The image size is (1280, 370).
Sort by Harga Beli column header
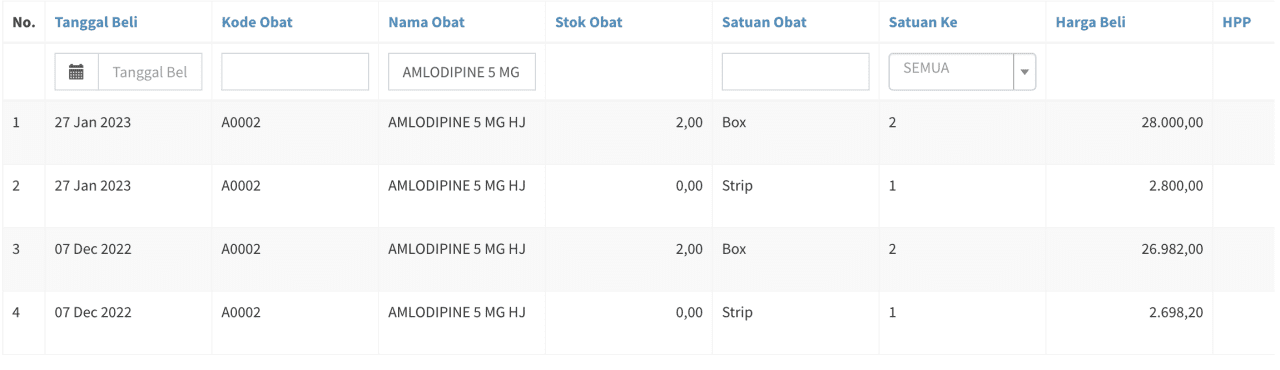[1090, 22]
